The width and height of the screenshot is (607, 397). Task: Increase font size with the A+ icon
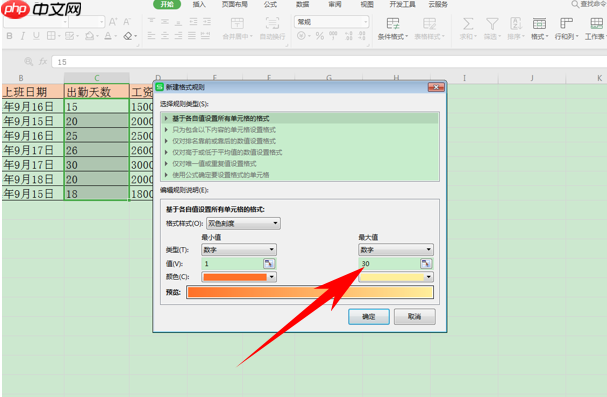[x=113, y=22]
